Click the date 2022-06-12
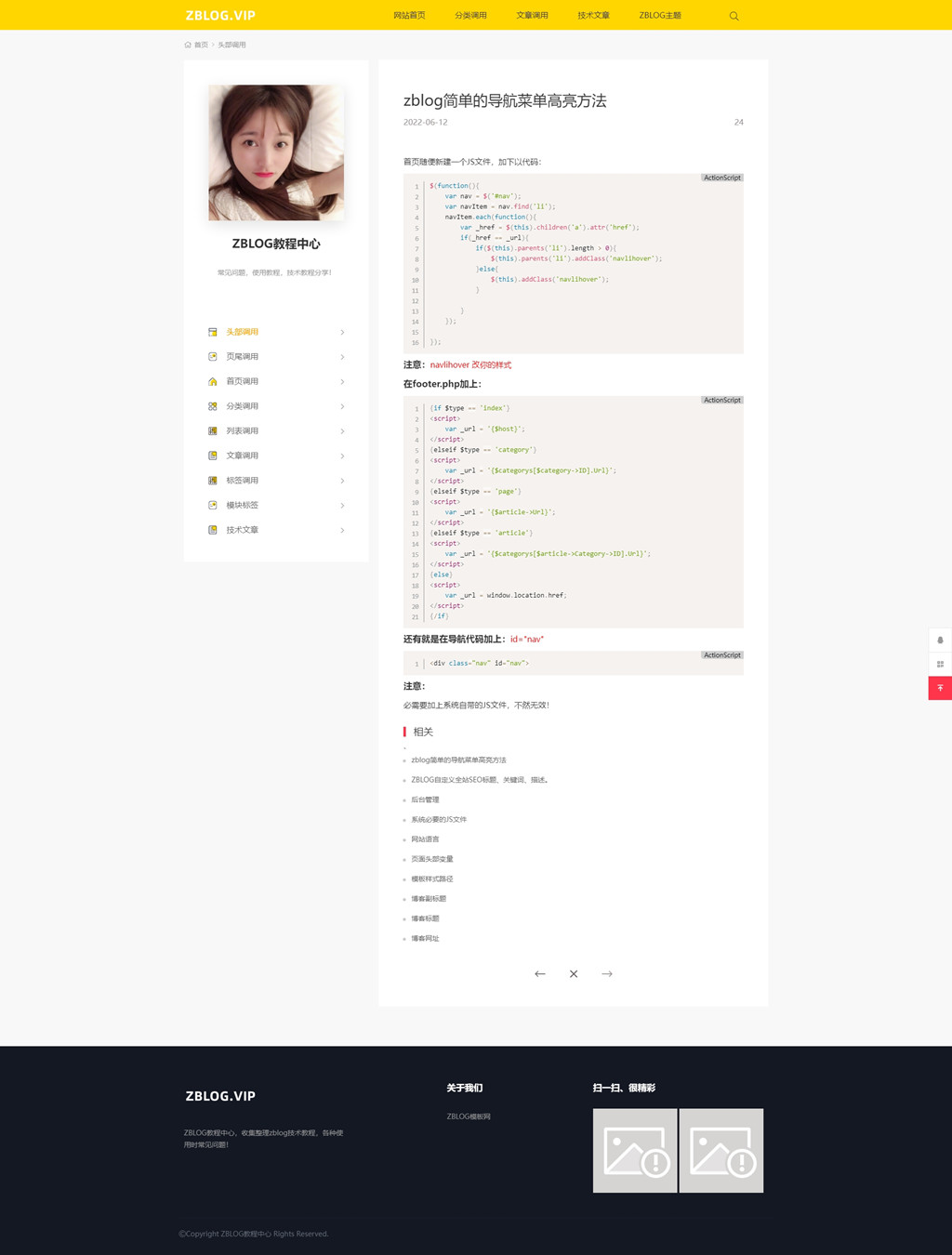952x1255 pixels. point(425,122)
